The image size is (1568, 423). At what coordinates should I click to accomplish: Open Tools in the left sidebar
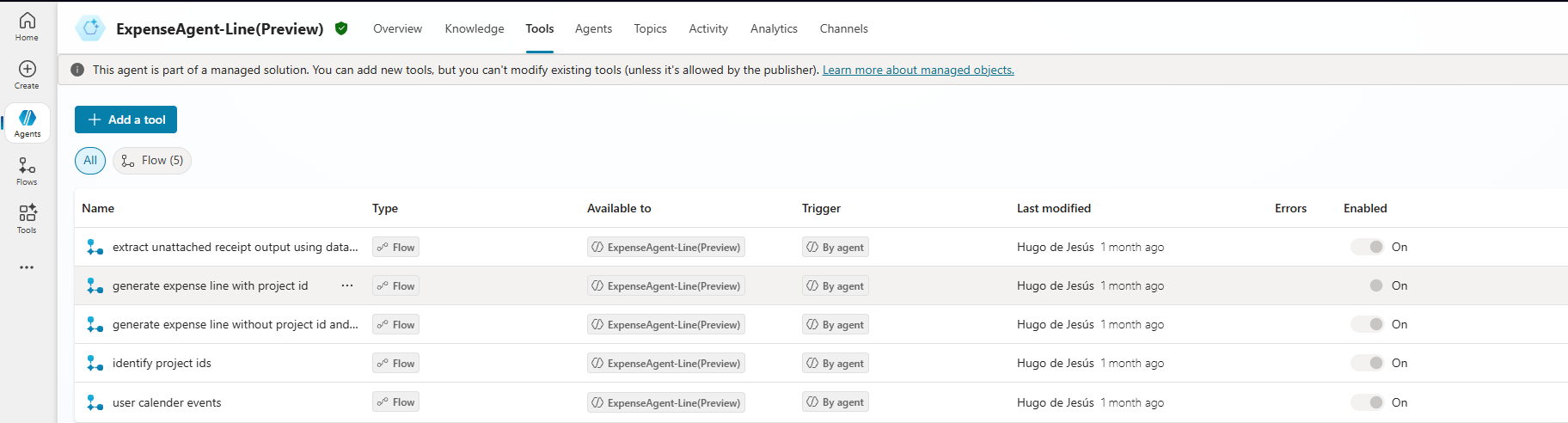[27, 218]
